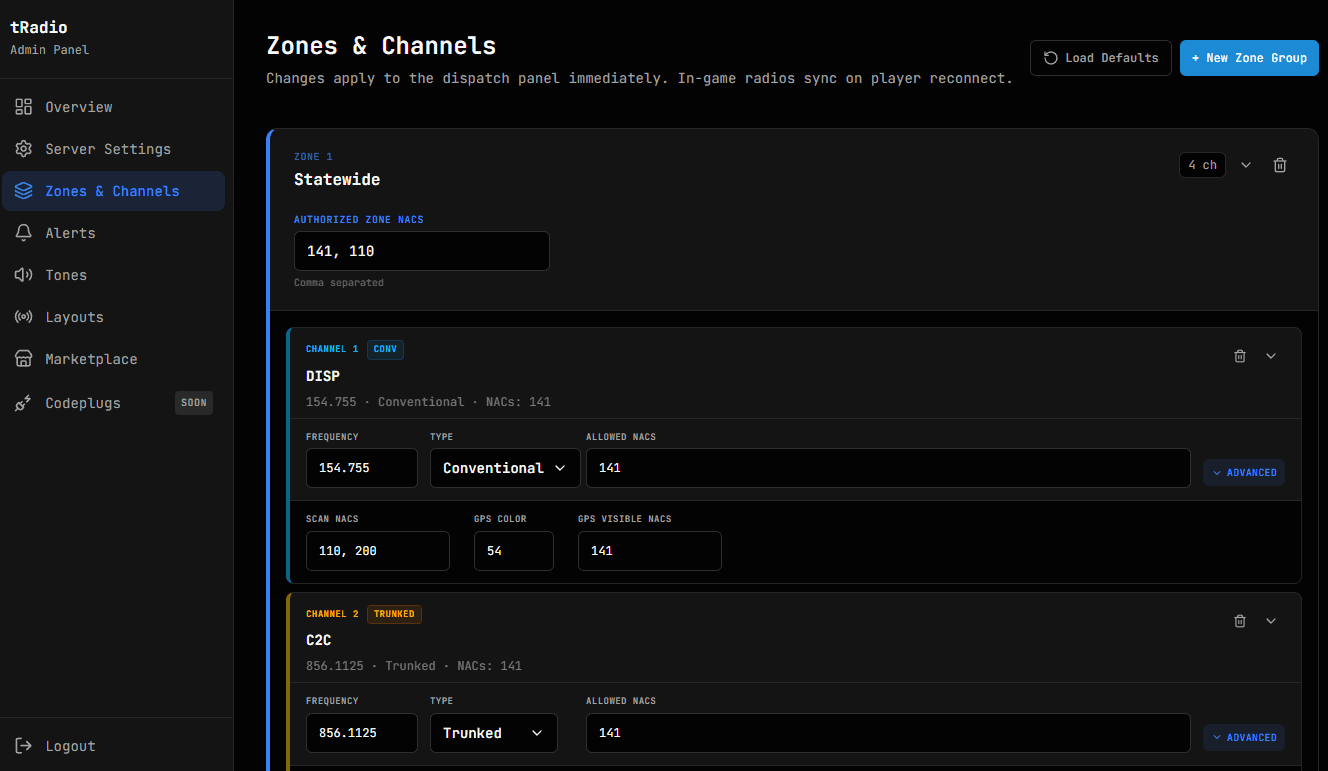Toggle Advanced options for C2C channel
This screenshot has height=771, width=1328.
[x=1244, y=738]
